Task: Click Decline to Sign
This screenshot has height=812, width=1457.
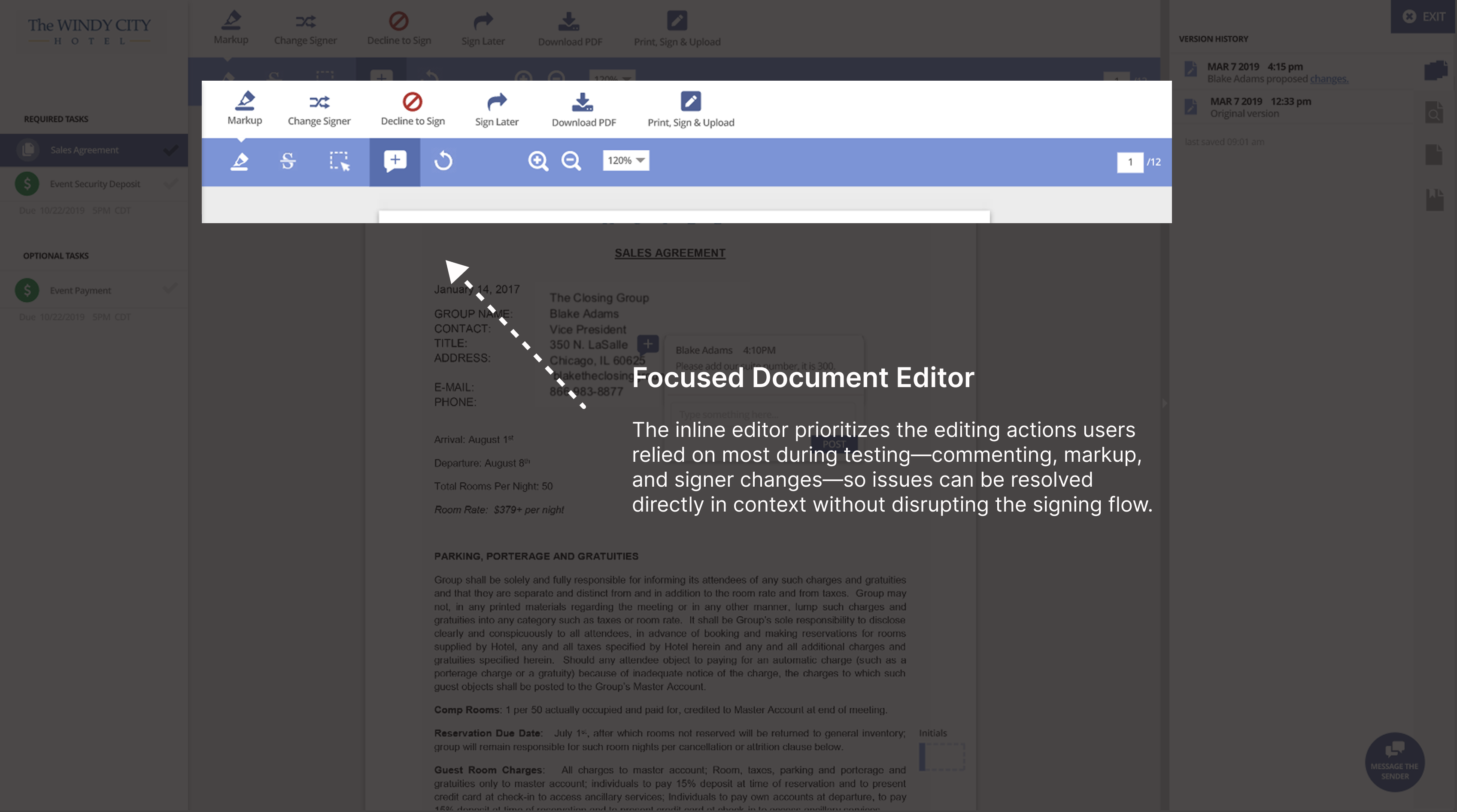Action: (412, 109)
